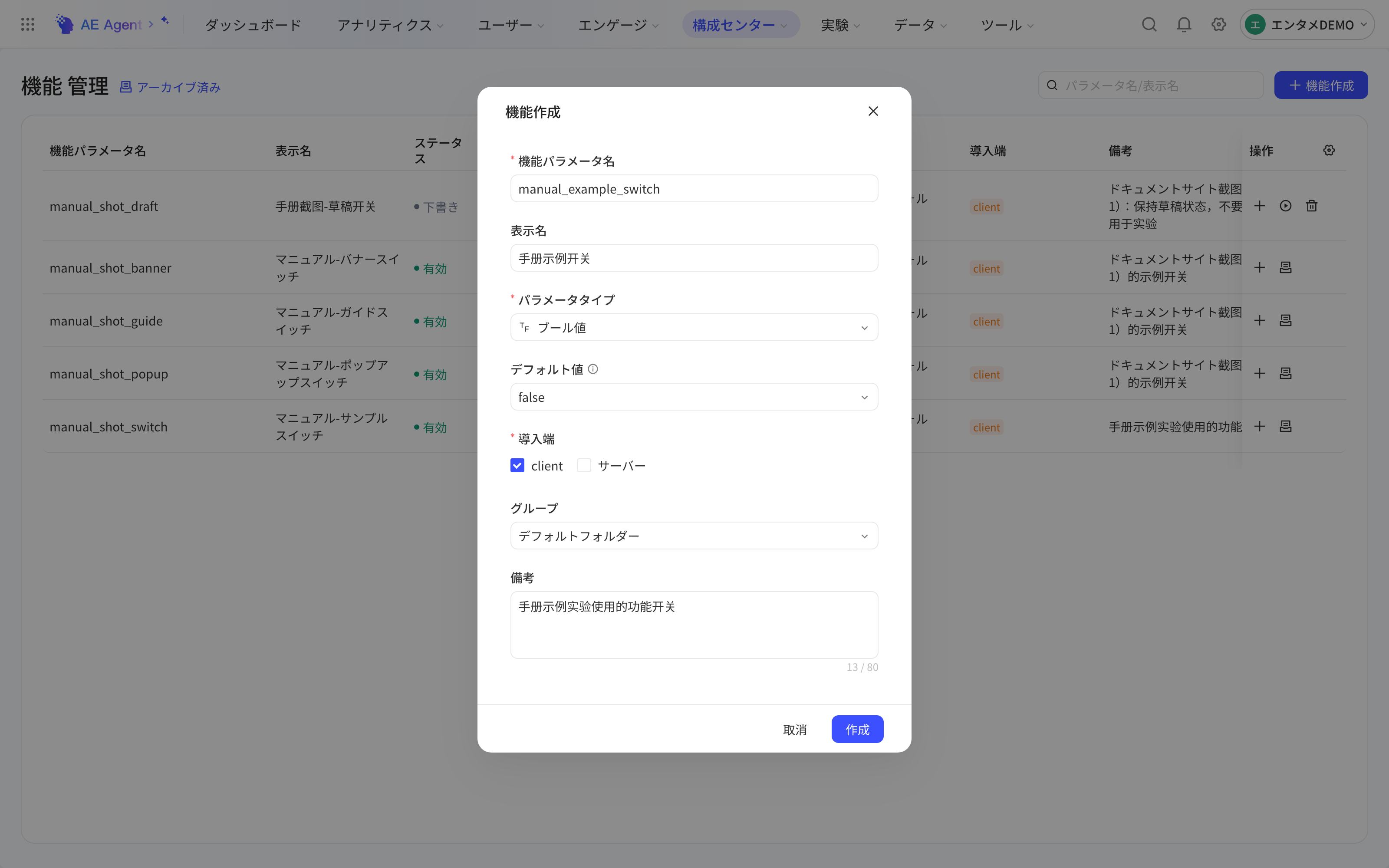Image resolution: width=1389 pixels, height=868 pixels.
Task: Open the app grid launcher icon
Action: 27,24
